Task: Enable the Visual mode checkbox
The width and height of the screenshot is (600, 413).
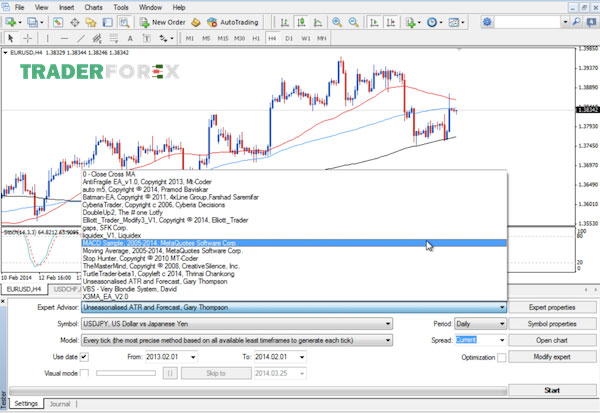Action: pos(84,373)
